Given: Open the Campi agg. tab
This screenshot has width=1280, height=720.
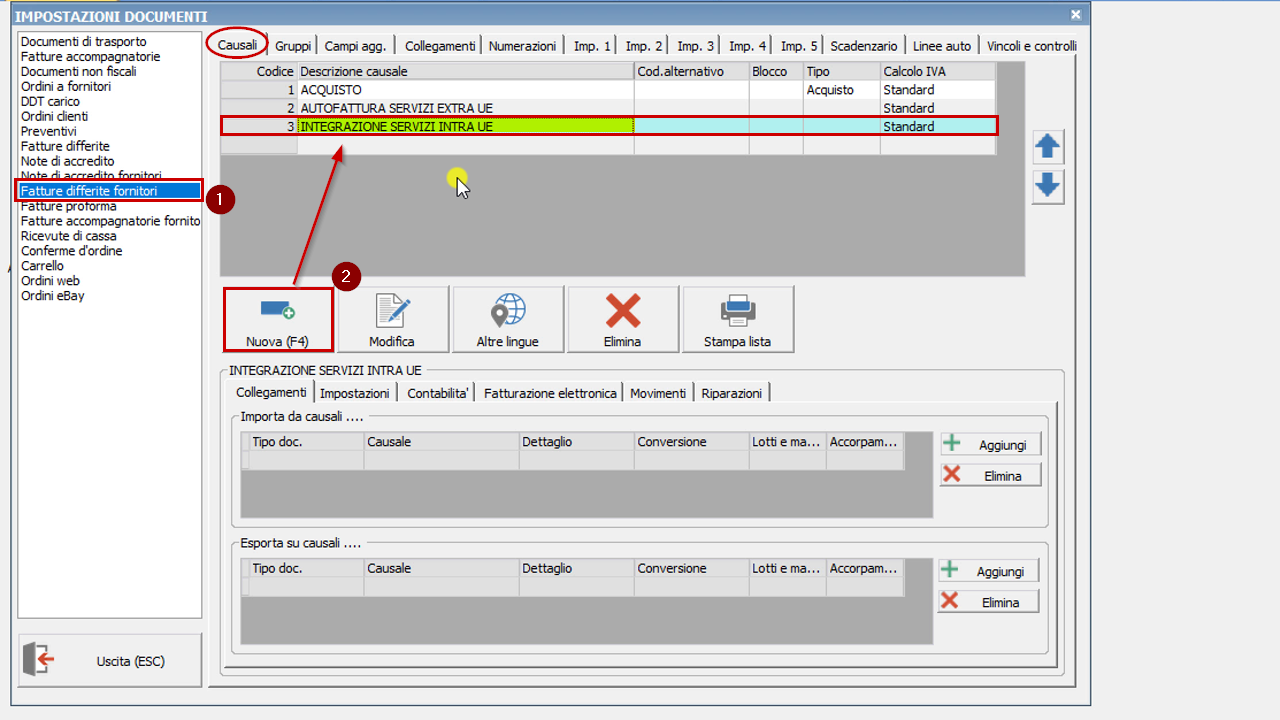Looking at the screenshot, I should [356, 46].
